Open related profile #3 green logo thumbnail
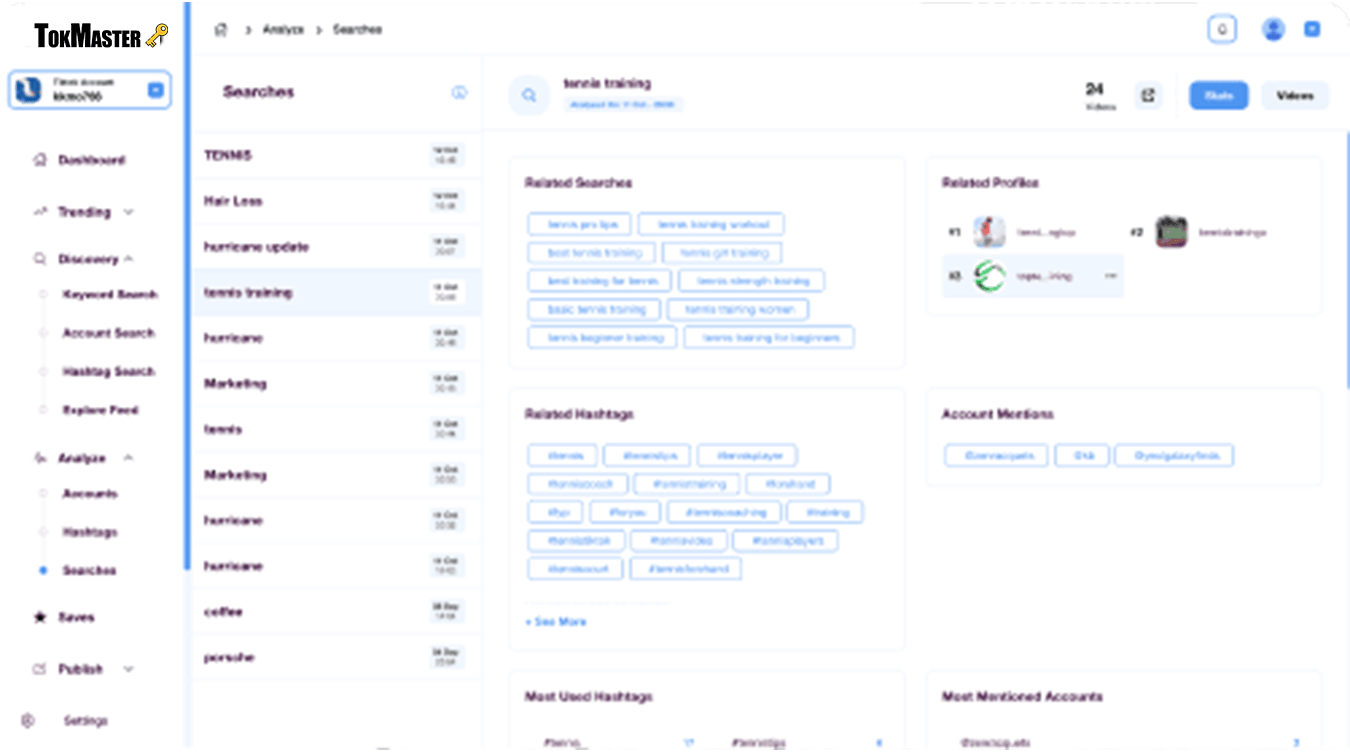The width and height of the screenshot is (1350, 752). 989,276
